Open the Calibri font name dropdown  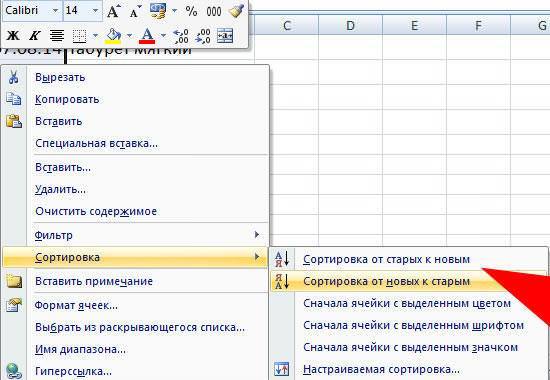(x=55, y=11)
